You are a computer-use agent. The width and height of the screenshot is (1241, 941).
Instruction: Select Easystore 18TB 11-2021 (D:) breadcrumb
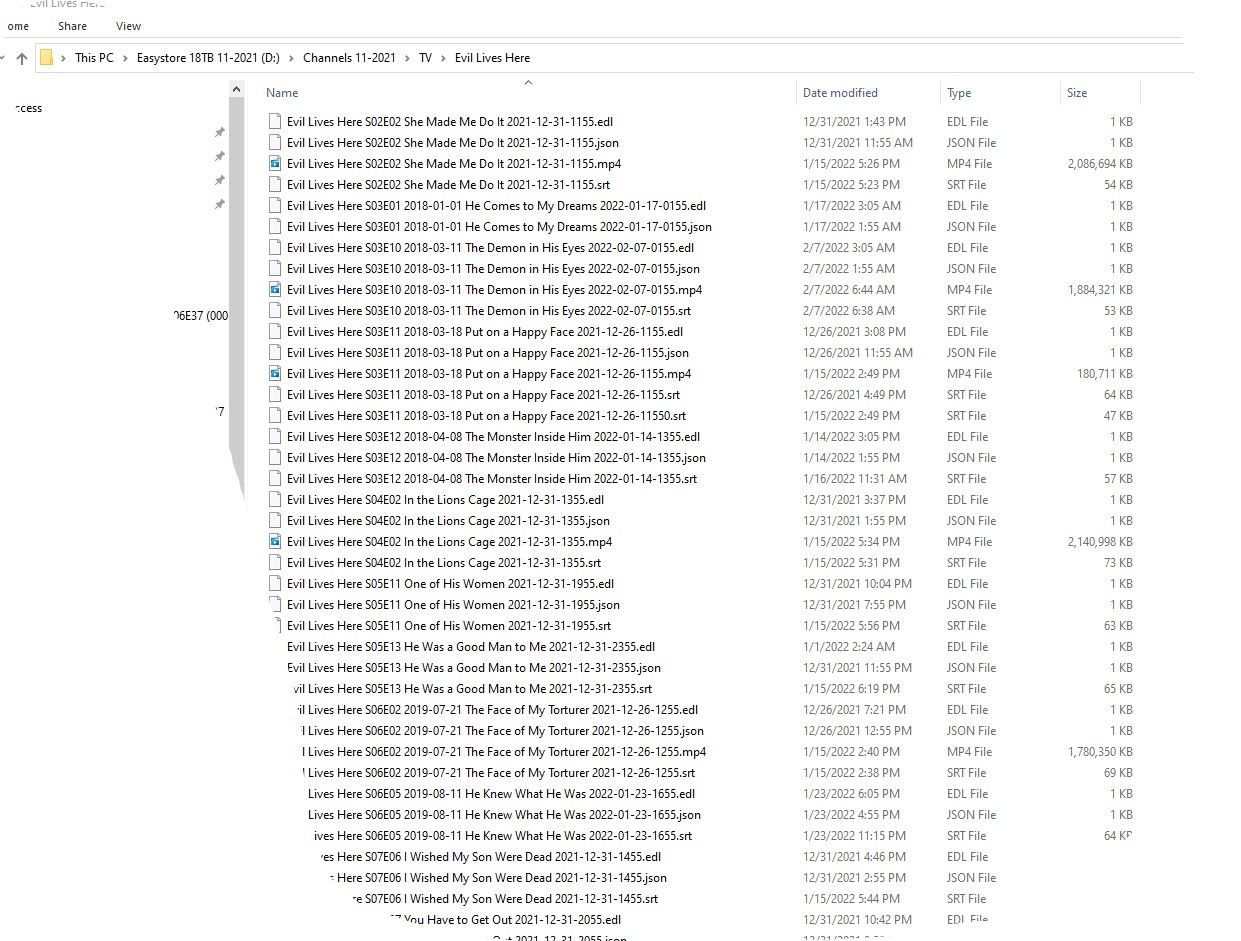tap(208, 58)
